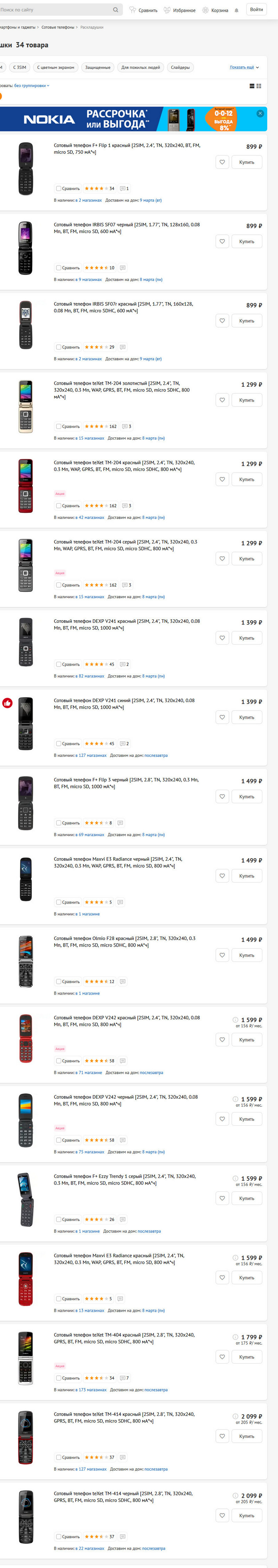Click info icon beside 1 799 ₽ price

coord(235,1337)
